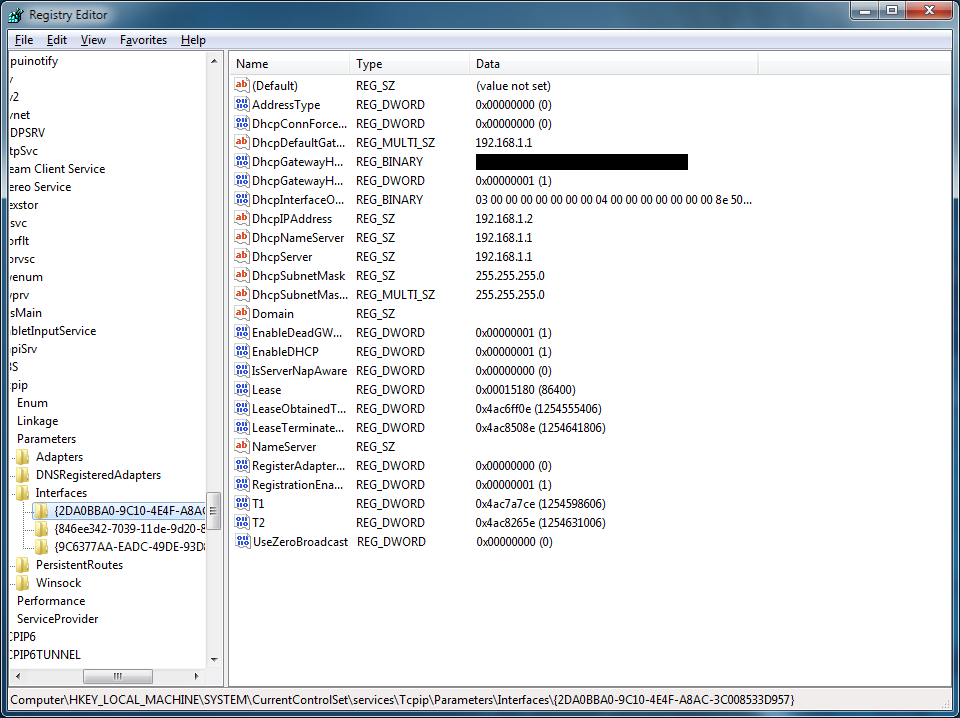Viewport: 960px width, 718px height.
Task: Open the Help menu
Action: 193,40
